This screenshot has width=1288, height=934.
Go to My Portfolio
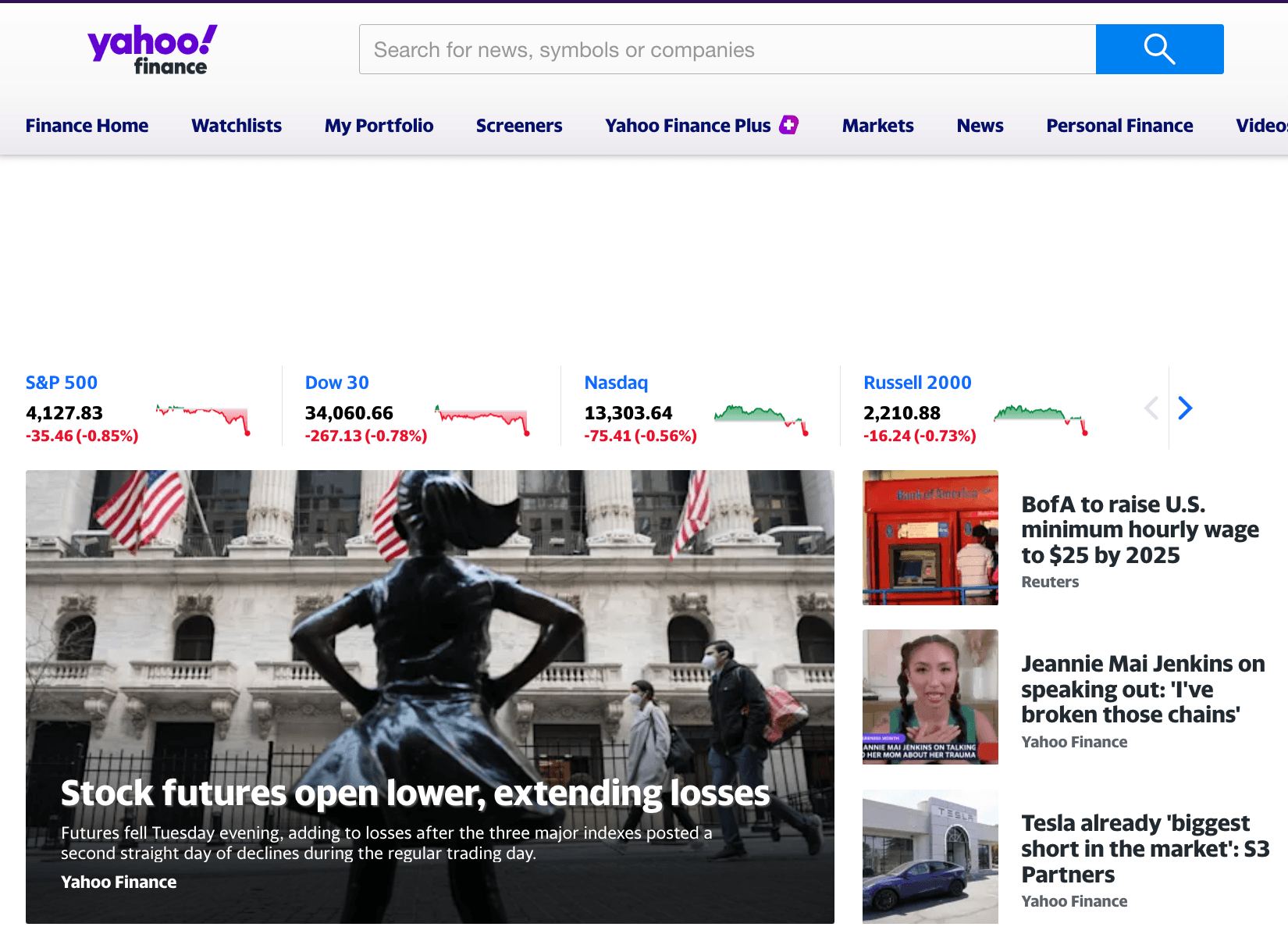[379, 126]
